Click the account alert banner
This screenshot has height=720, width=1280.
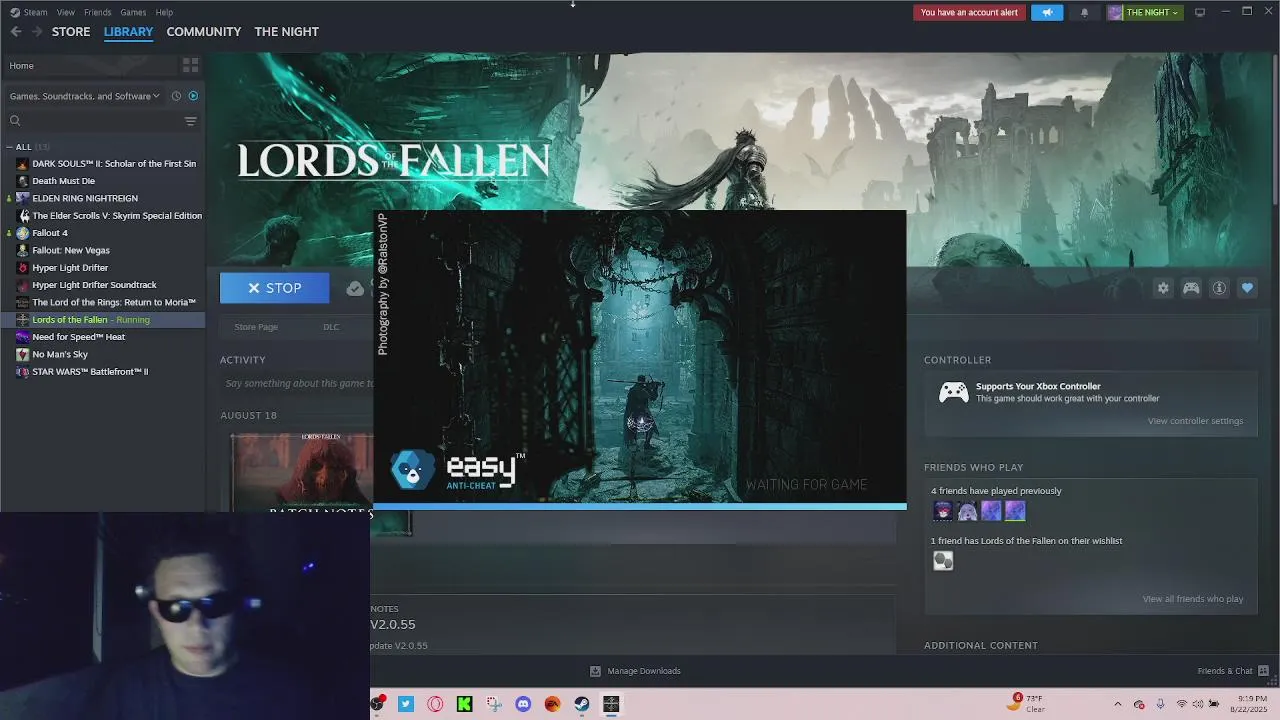[x=969, y=12]
